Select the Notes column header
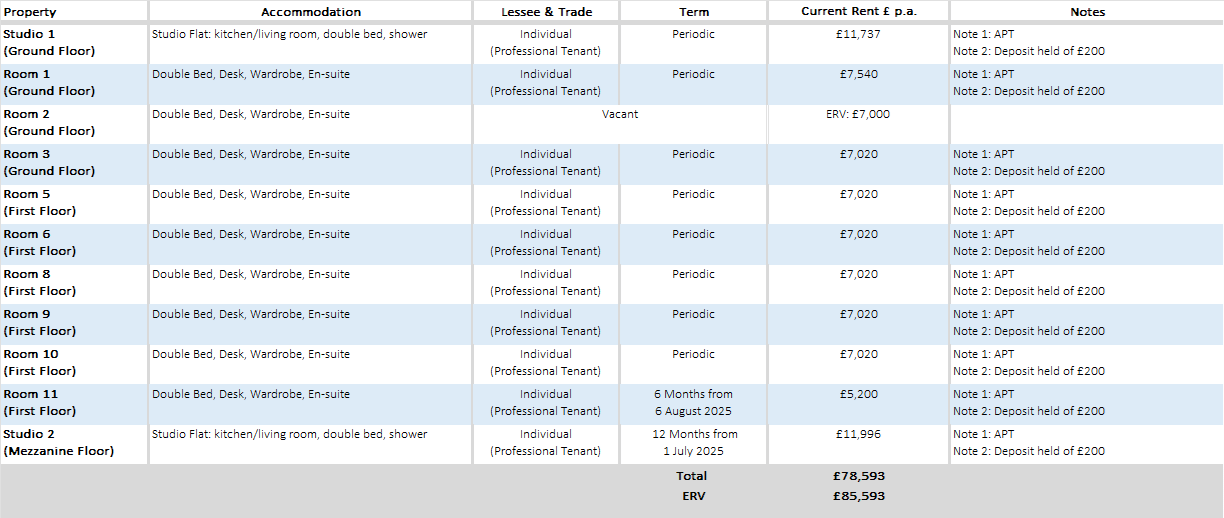 pos(1086,12)
